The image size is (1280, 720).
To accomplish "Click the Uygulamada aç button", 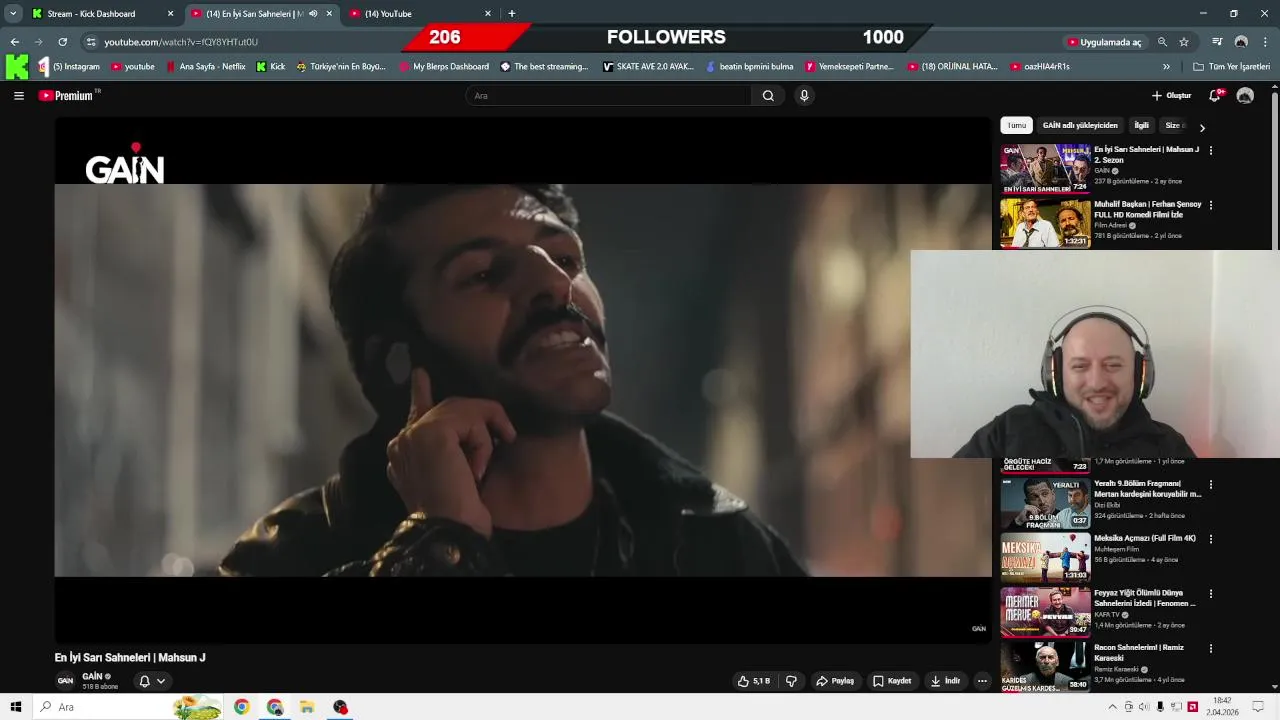I will (1104, 42).
